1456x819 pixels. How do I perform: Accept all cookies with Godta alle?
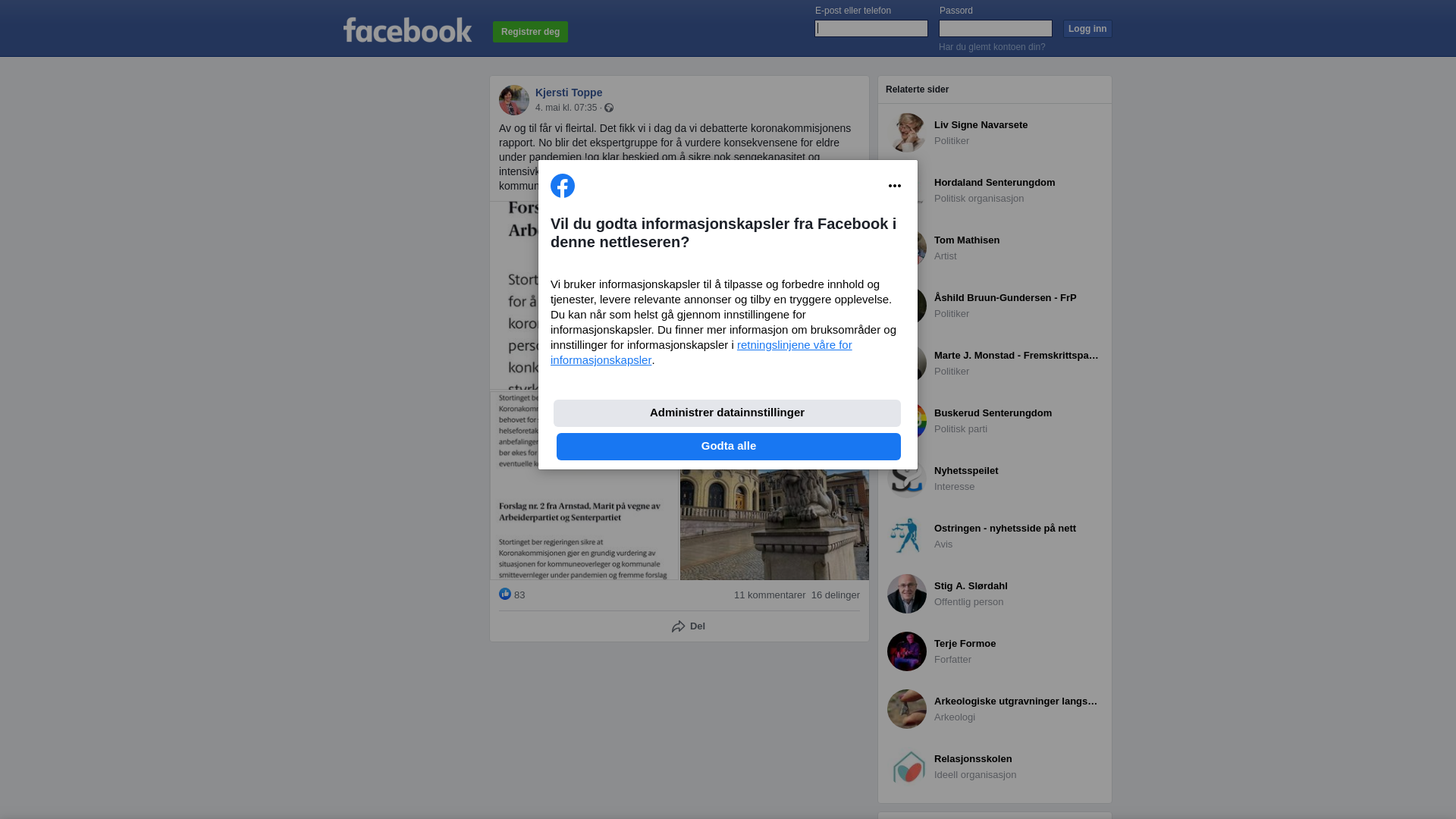coord(729,447)
